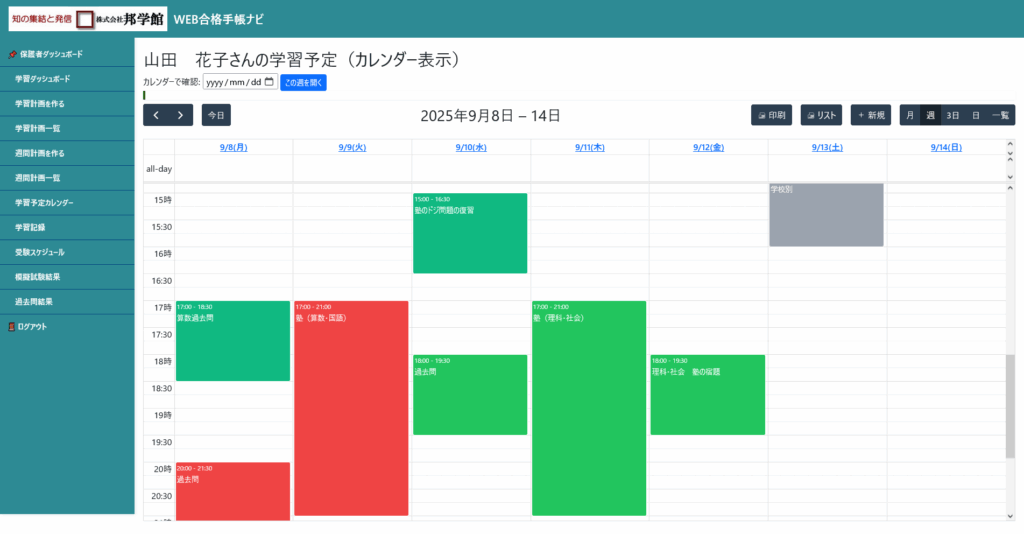Click the ＋新規 add event button
1024x534 pixels.
[x=870, y=115]
